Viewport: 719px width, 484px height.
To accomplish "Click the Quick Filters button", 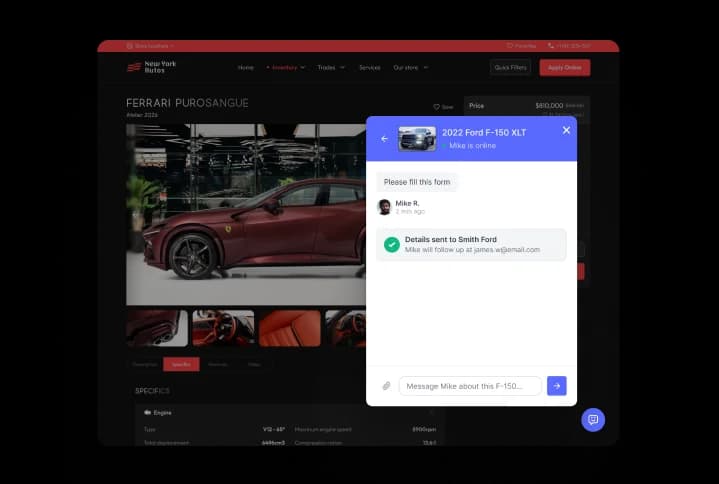I will pyautogui.click(x=510, y=67).
